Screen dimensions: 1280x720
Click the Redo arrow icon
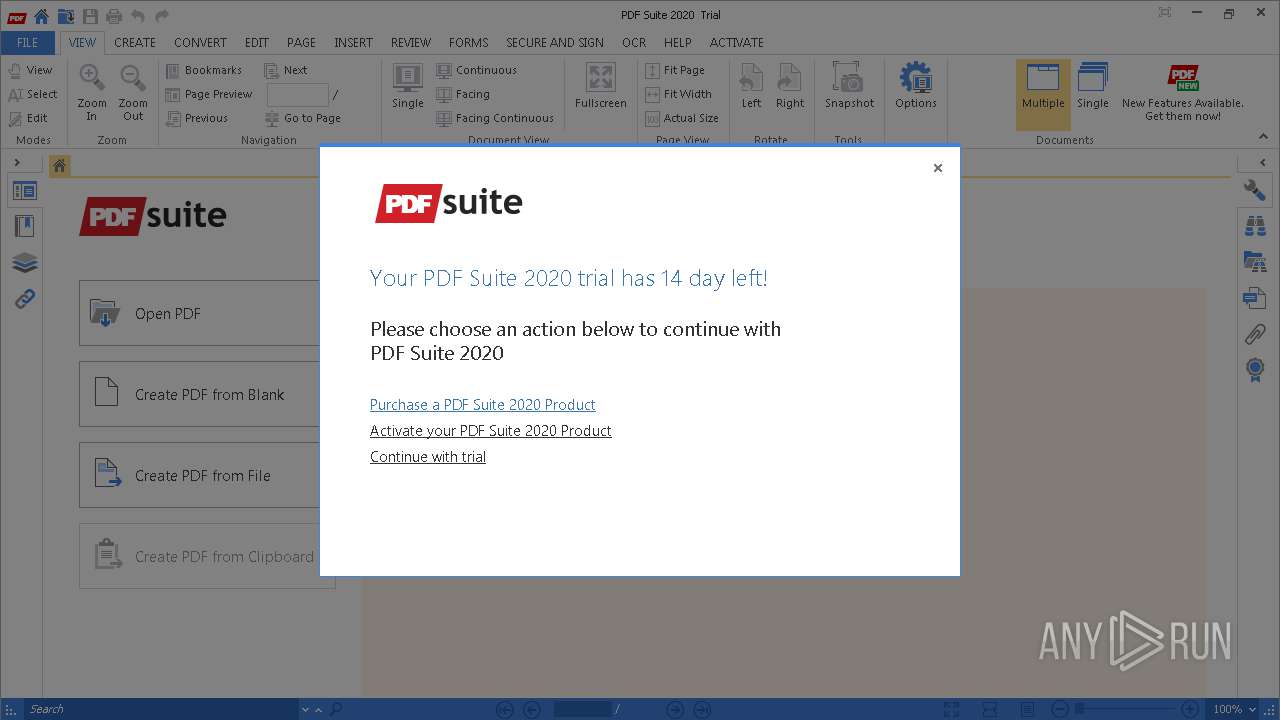pos(162,16)
